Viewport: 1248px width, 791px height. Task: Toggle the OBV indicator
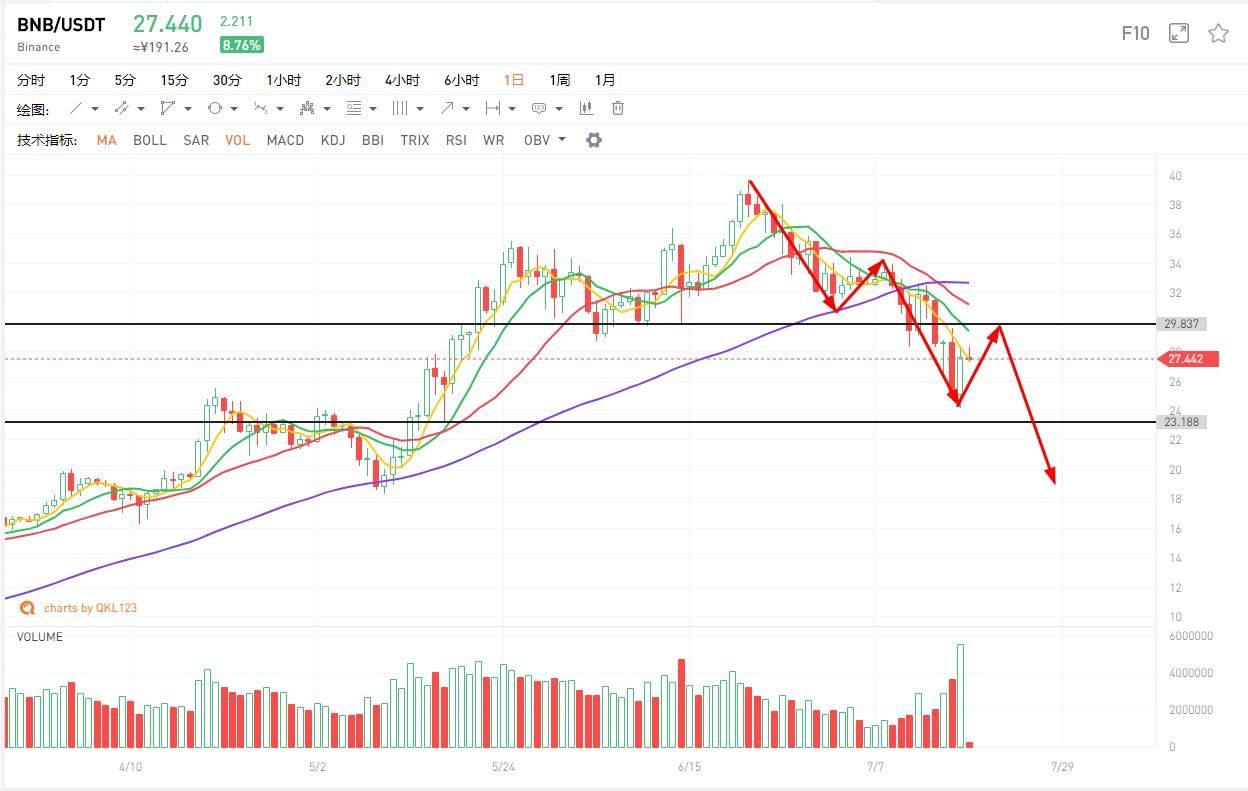pos(537,140)
